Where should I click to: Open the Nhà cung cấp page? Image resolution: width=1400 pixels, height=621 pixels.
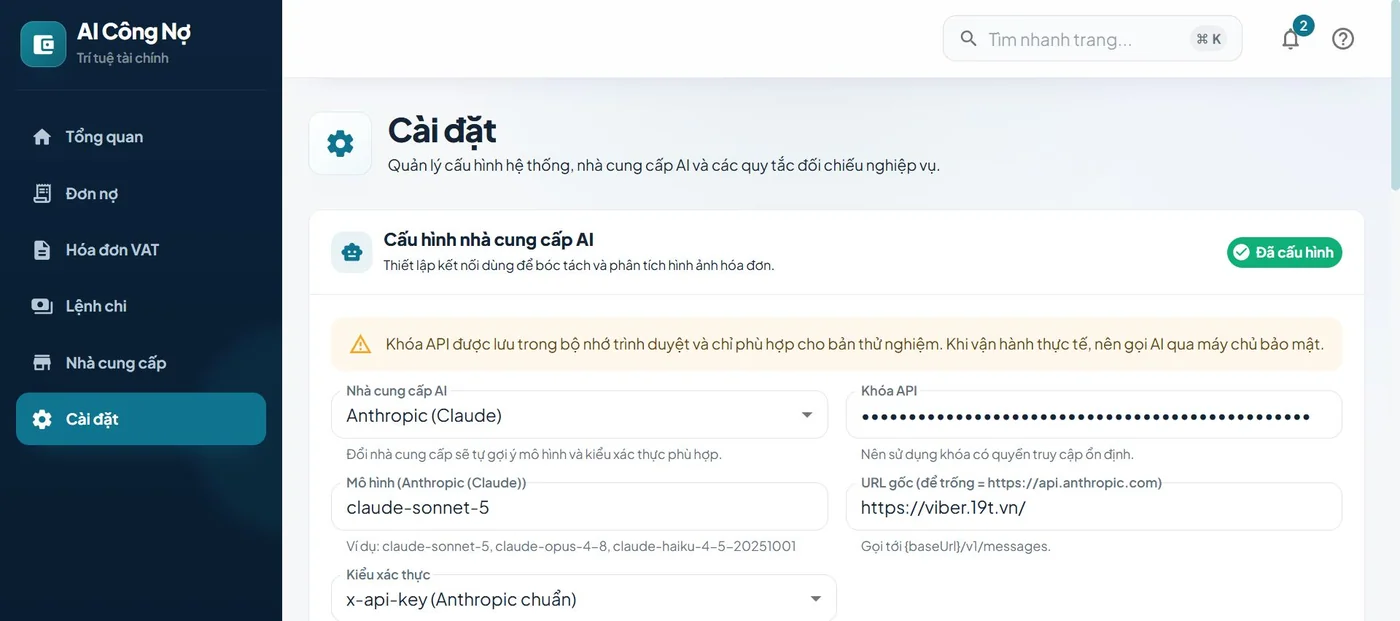tap(141, 363)
